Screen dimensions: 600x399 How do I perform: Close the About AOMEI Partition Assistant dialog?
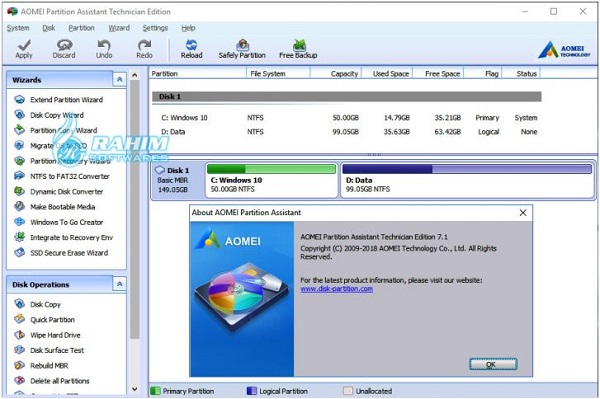523,213
